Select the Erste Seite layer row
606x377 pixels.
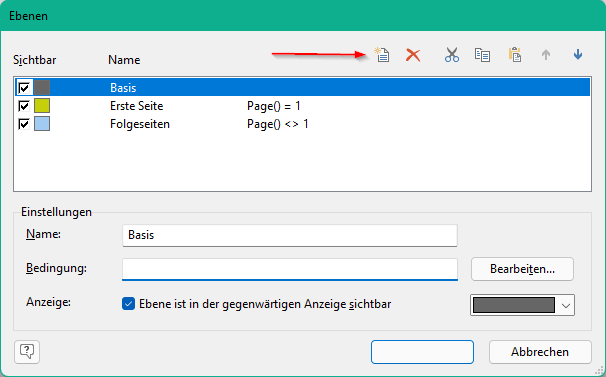pos(303,106)
